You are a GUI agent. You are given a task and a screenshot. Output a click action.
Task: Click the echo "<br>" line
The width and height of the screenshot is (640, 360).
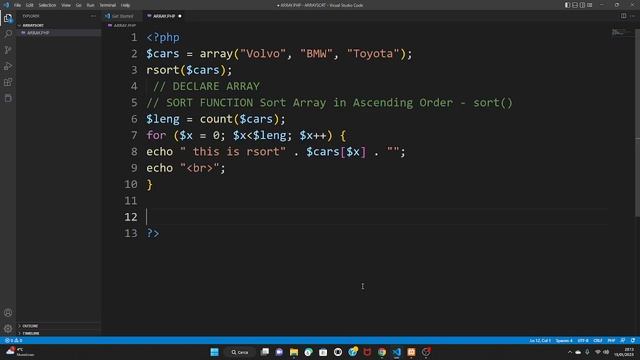186,168
